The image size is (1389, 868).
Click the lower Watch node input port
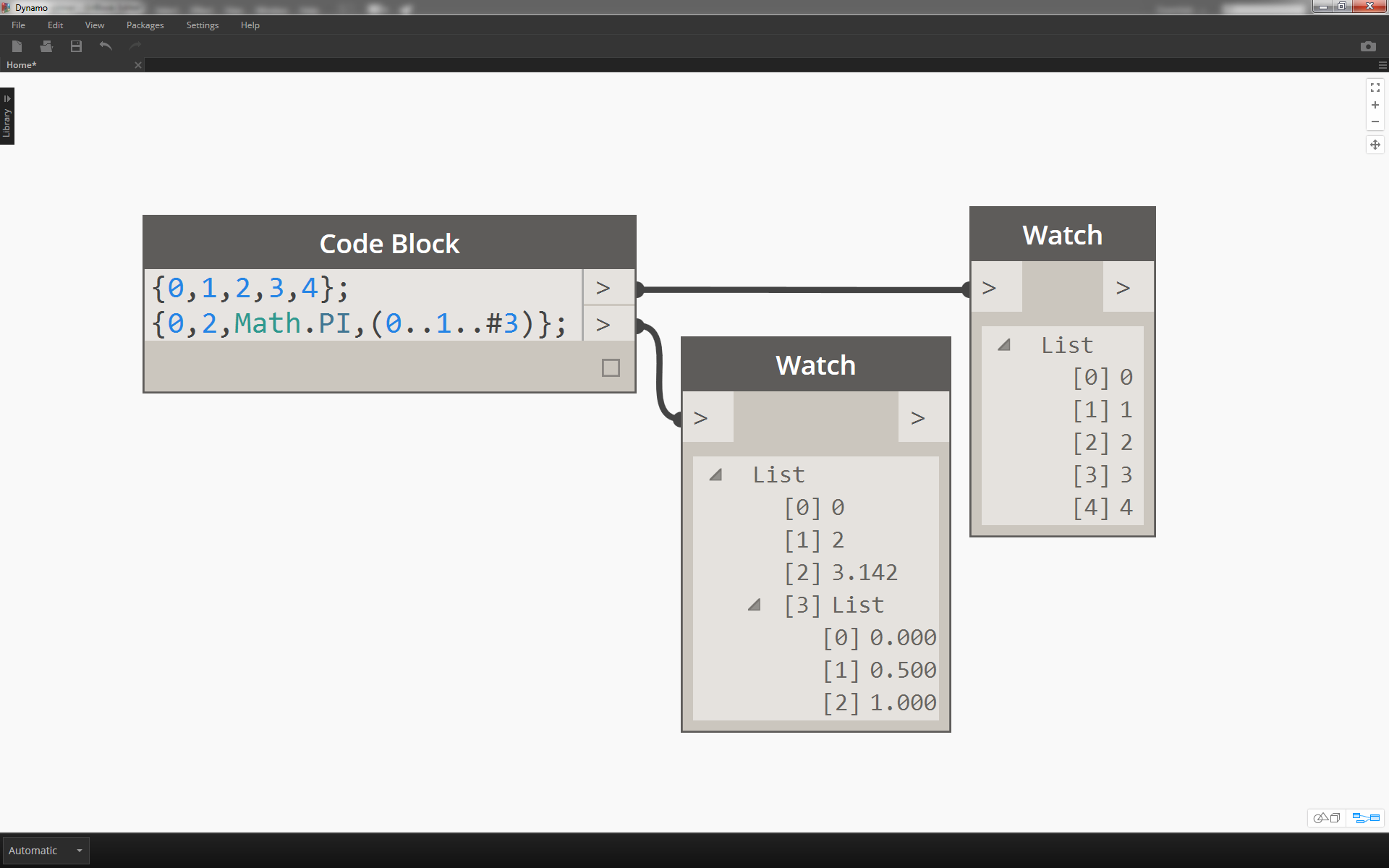(708, 417)
